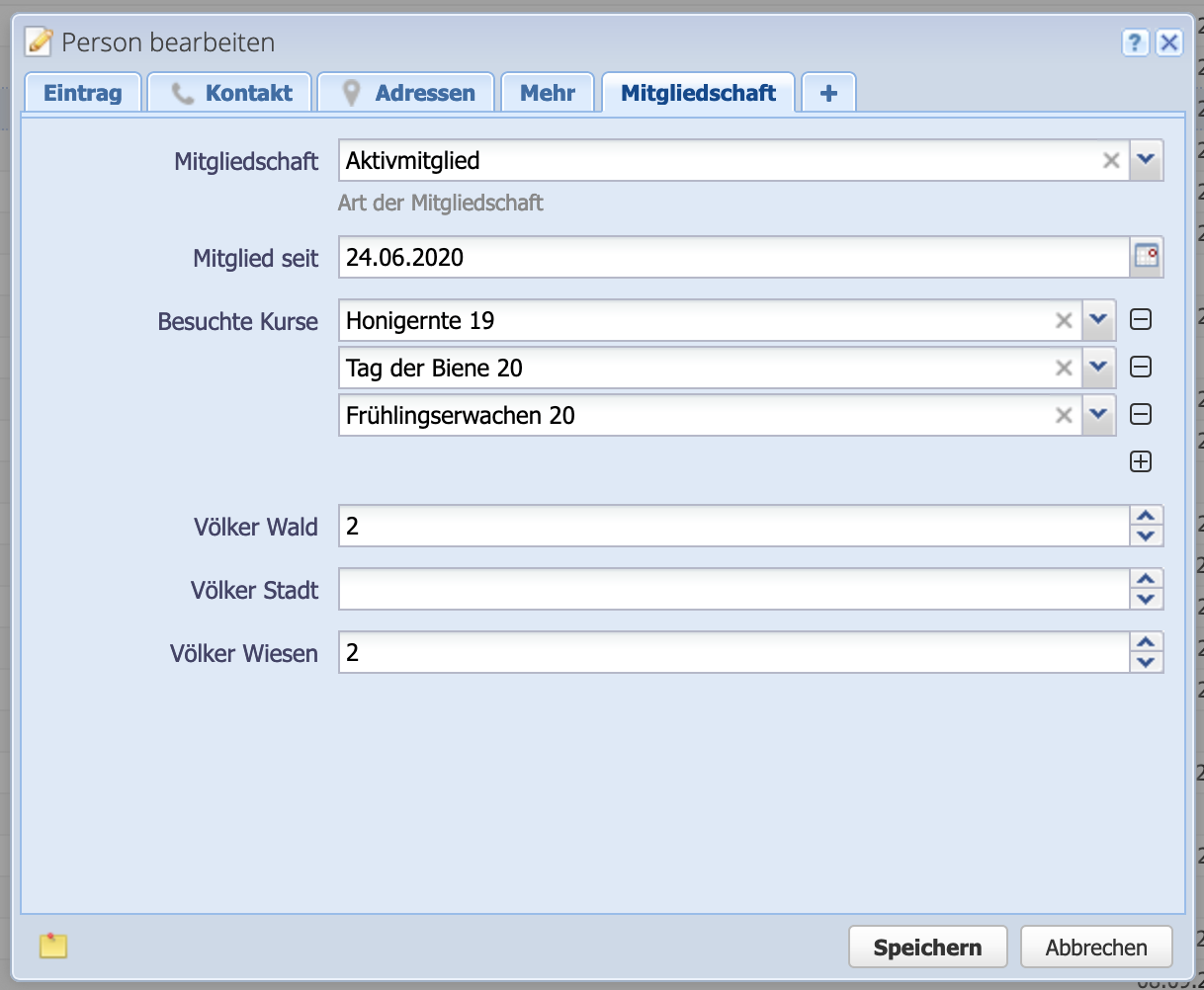The width and height of the screenshot is (1204, 990).
Task: Click the Abbrechen button
Action: tap(1096, 948)
